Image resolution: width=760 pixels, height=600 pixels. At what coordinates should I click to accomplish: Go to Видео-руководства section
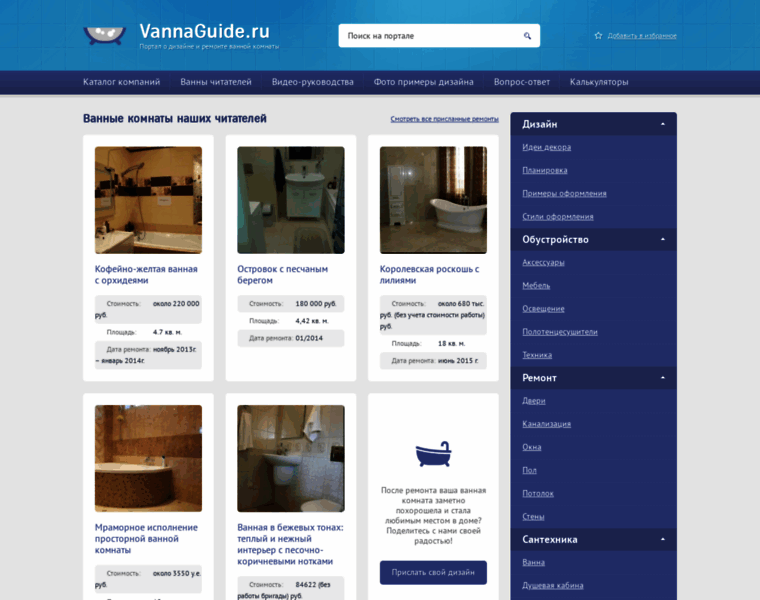click(313, 82)
